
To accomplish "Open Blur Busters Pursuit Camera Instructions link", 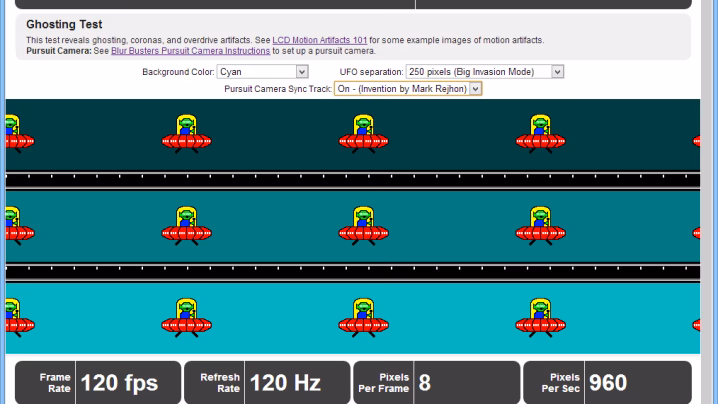I will pos(190,51).
